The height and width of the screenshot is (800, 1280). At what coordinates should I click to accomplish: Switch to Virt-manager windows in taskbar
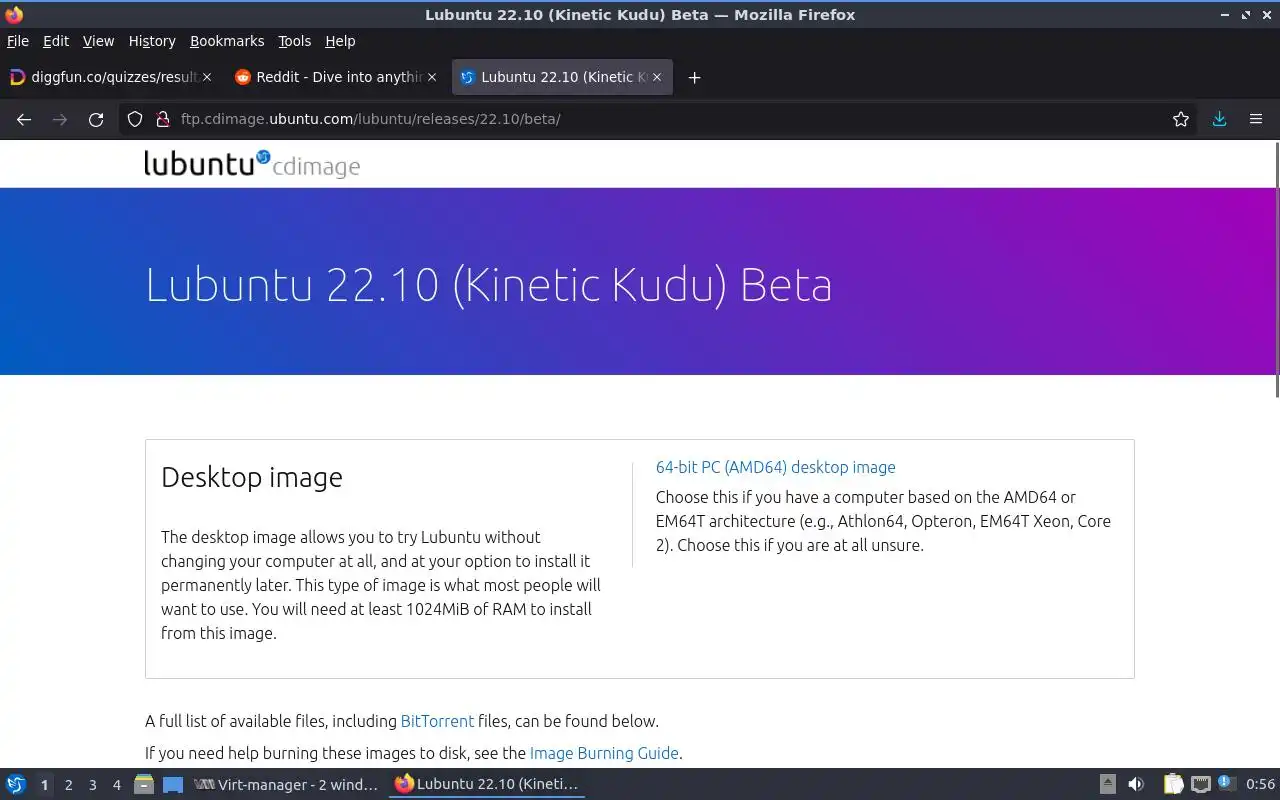click(287, 784)
